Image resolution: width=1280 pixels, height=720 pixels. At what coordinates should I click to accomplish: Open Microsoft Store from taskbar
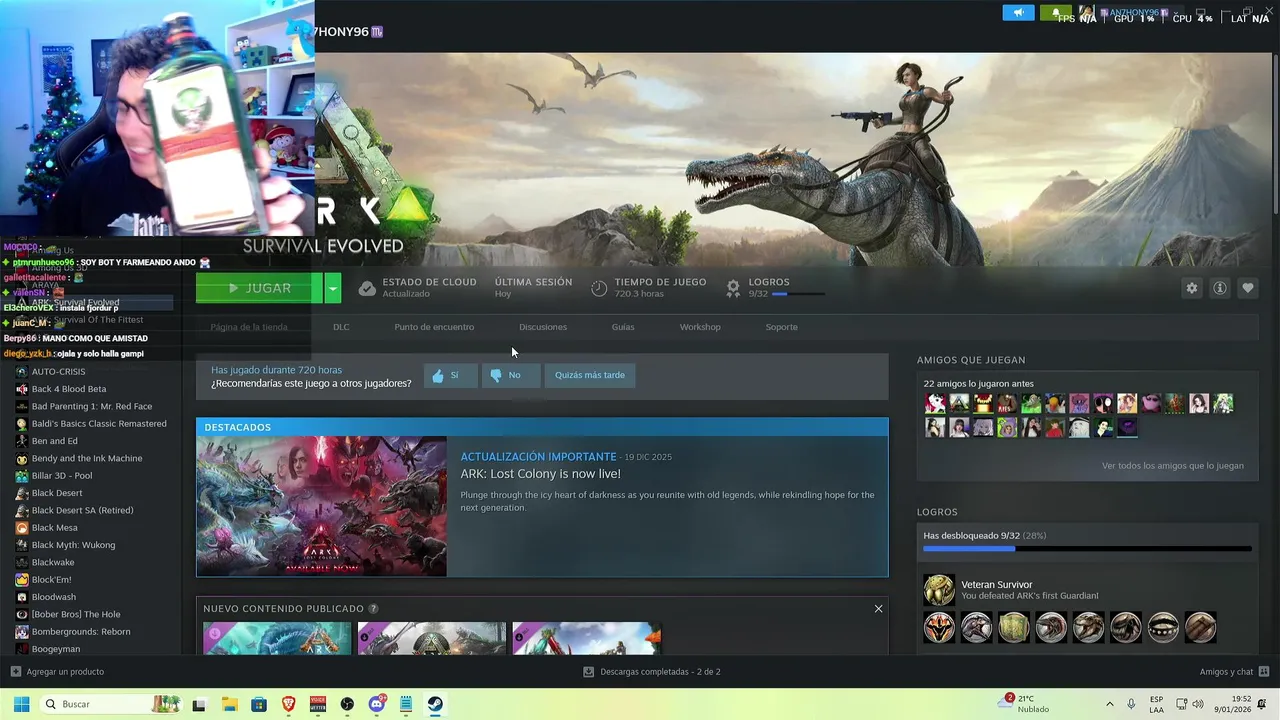[259, 704]
